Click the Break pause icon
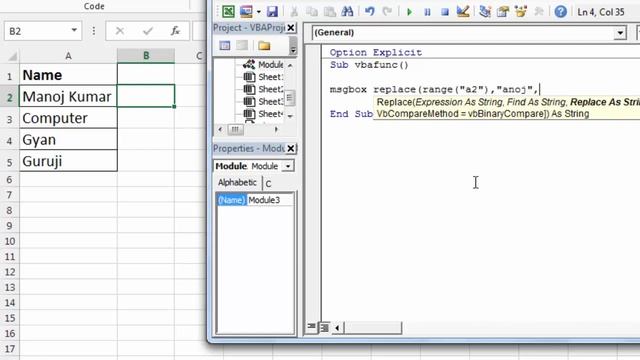Screen dimensions: 640x360 [x=427, y=12]
